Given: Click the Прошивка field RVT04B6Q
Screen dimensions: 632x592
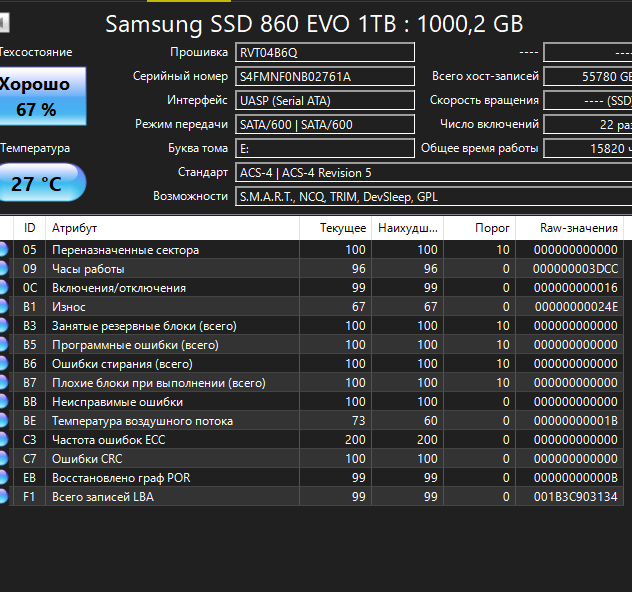Looking at the screenshot, I should coord(325,52).
